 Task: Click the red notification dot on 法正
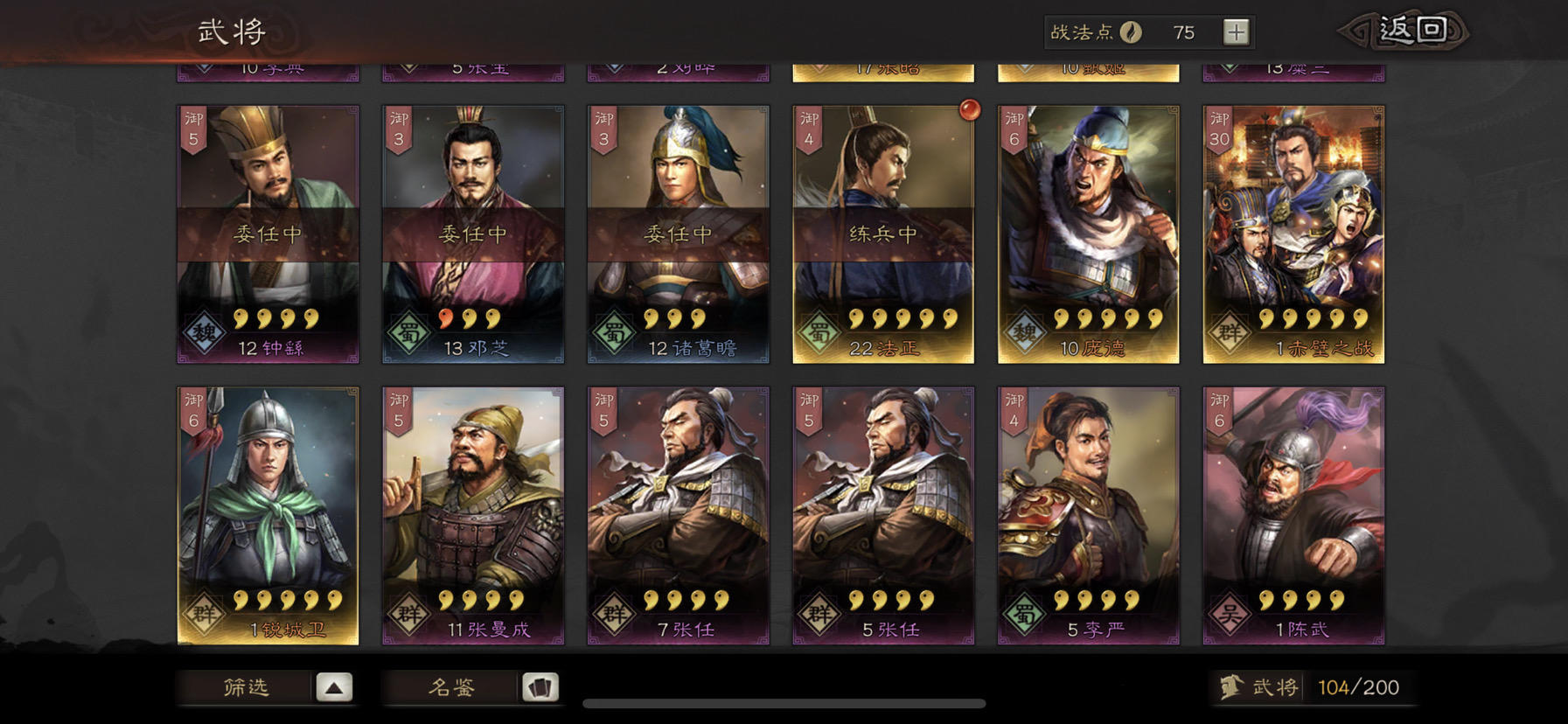click(969, 110)
